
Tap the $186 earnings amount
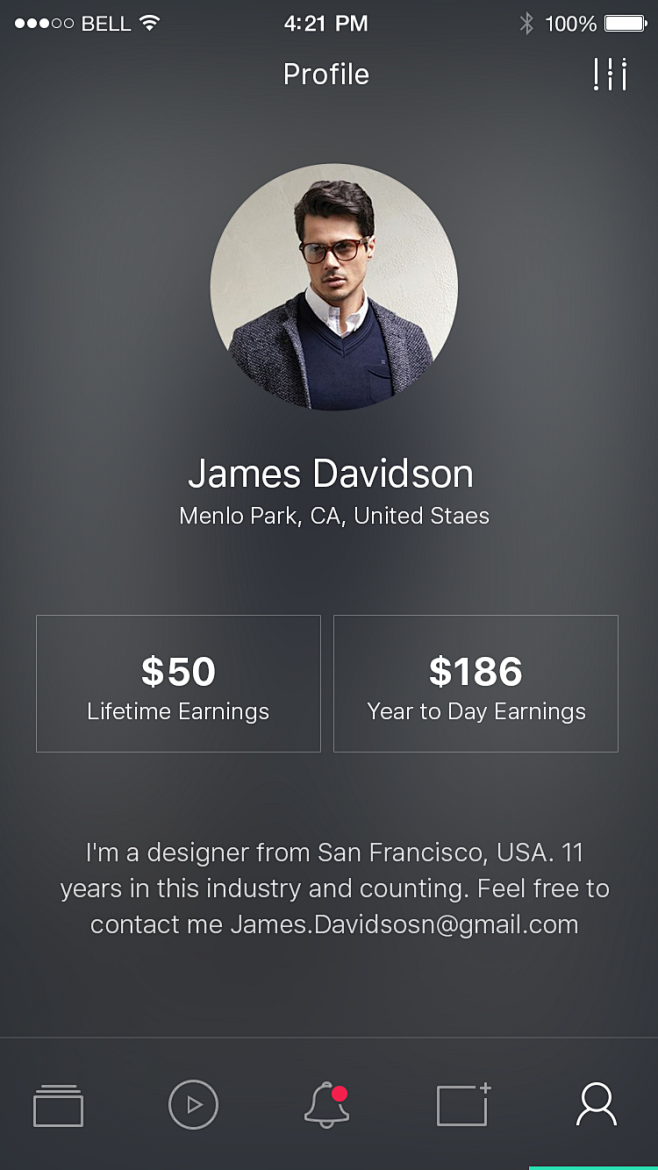click(476, 671)
